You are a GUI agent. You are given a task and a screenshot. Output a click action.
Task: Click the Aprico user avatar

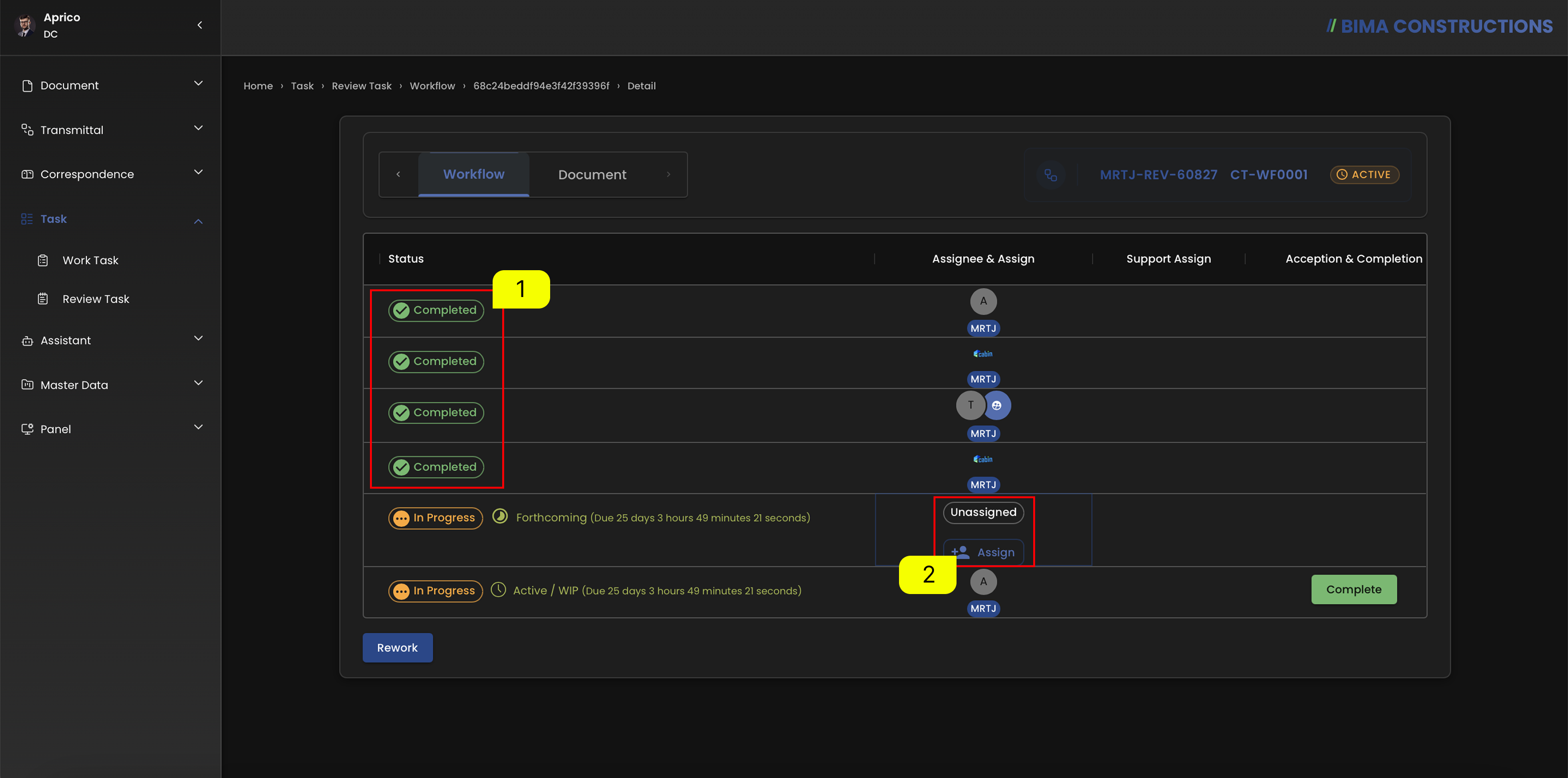[x=25, y=25]
